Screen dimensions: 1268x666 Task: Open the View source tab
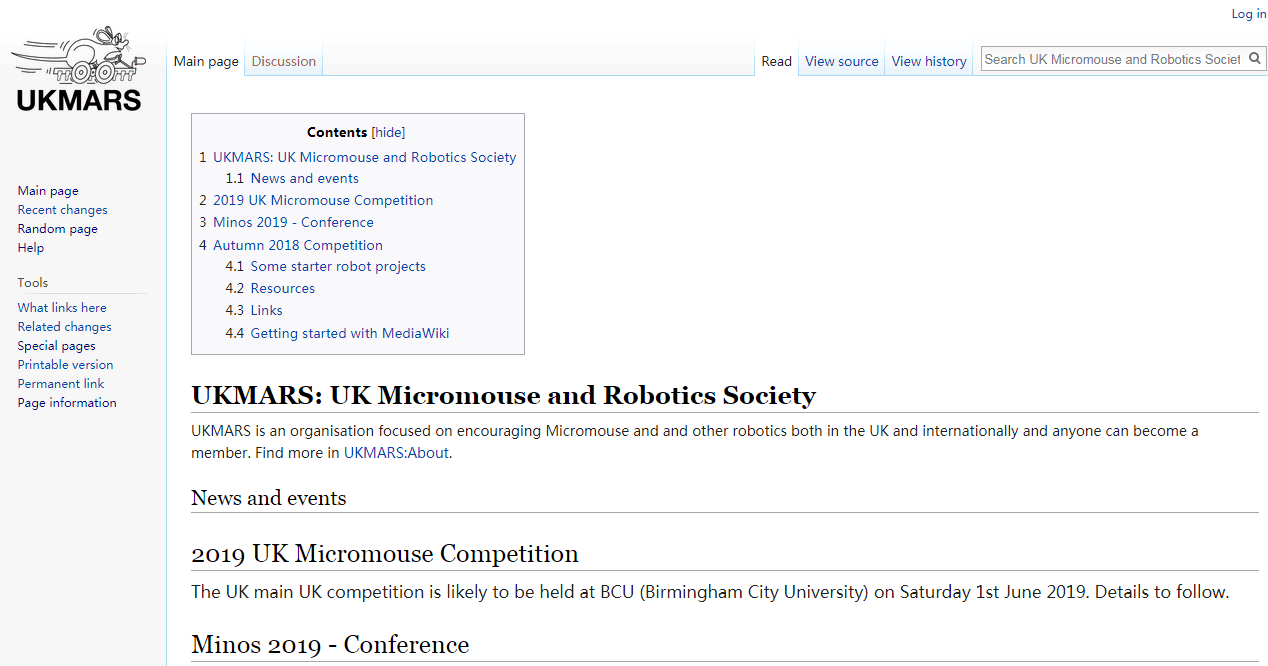[842, 61]
